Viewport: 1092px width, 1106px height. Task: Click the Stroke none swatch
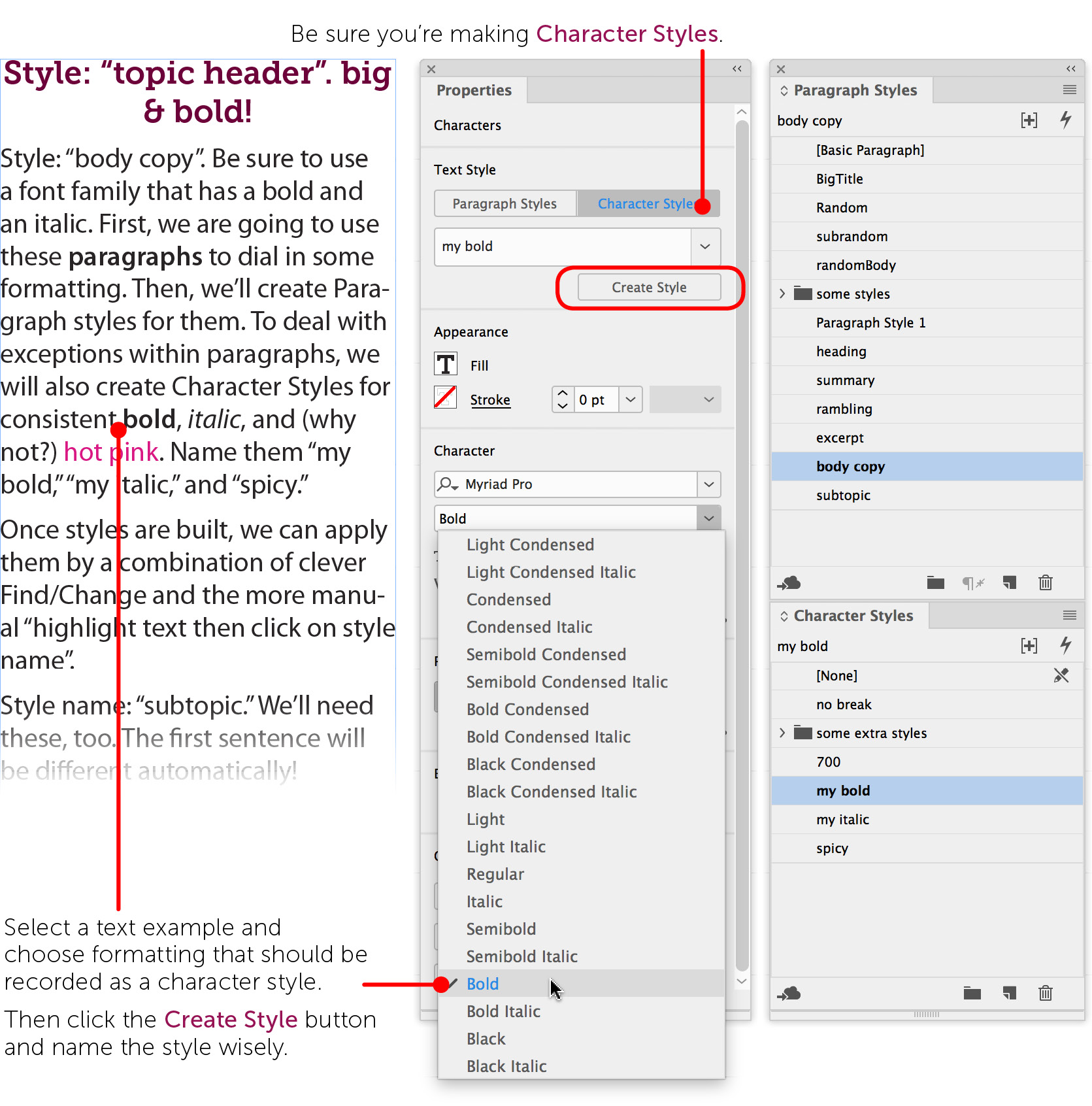[446, 398]
